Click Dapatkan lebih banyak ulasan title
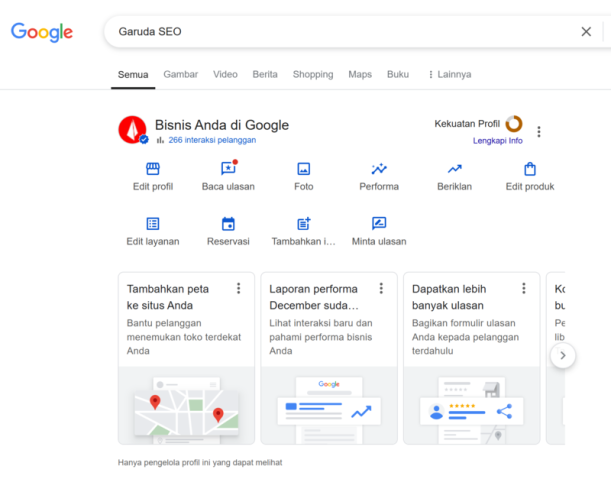The height and width of the screenshot is (479, 611). coord(449,297)
